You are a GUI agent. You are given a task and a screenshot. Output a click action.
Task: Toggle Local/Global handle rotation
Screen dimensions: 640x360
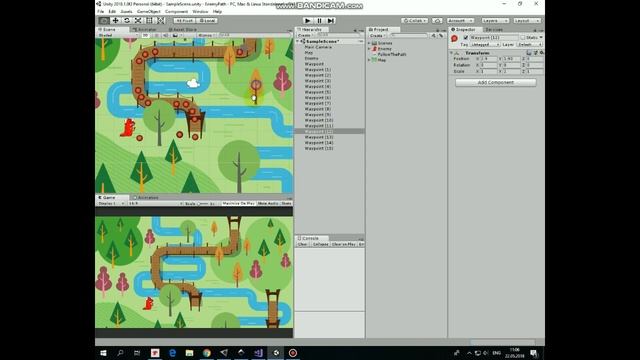click(207, 20)
